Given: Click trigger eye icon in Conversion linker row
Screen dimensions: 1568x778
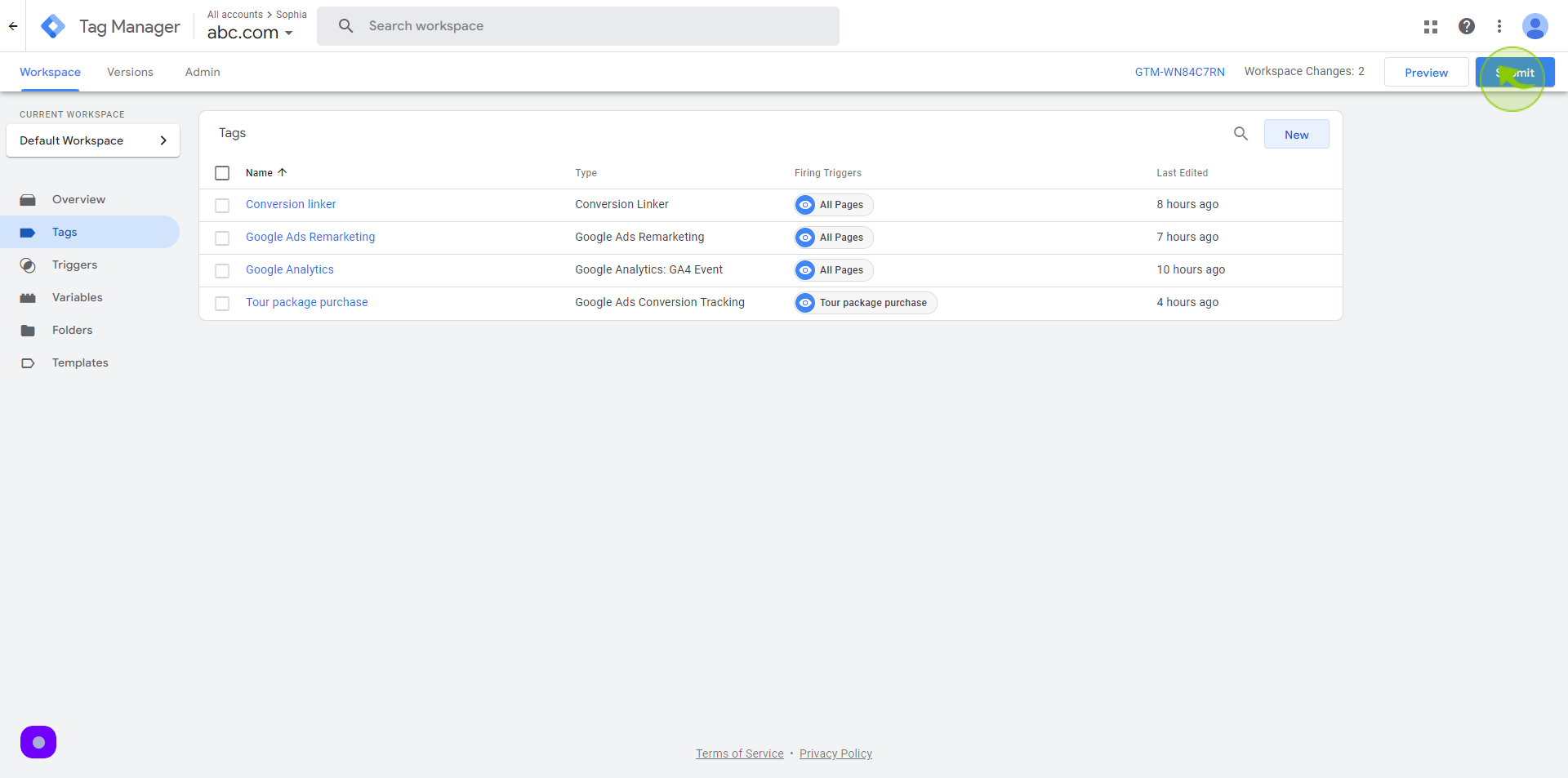Looking at the screenshot, I should 805,205.
